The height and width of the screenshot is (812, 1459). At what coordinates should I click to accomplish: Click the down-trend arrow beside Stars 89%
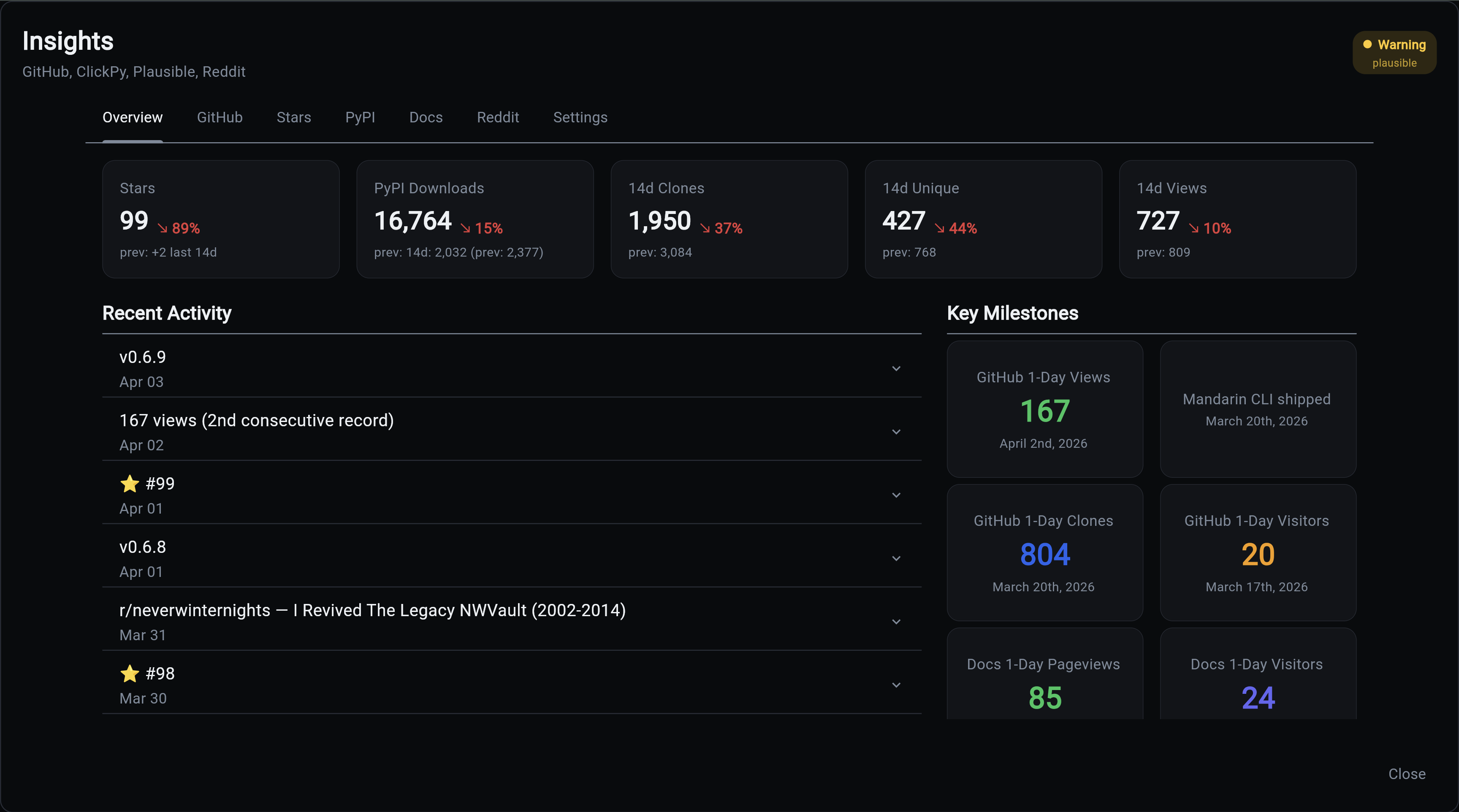click(x=163, y=228)
